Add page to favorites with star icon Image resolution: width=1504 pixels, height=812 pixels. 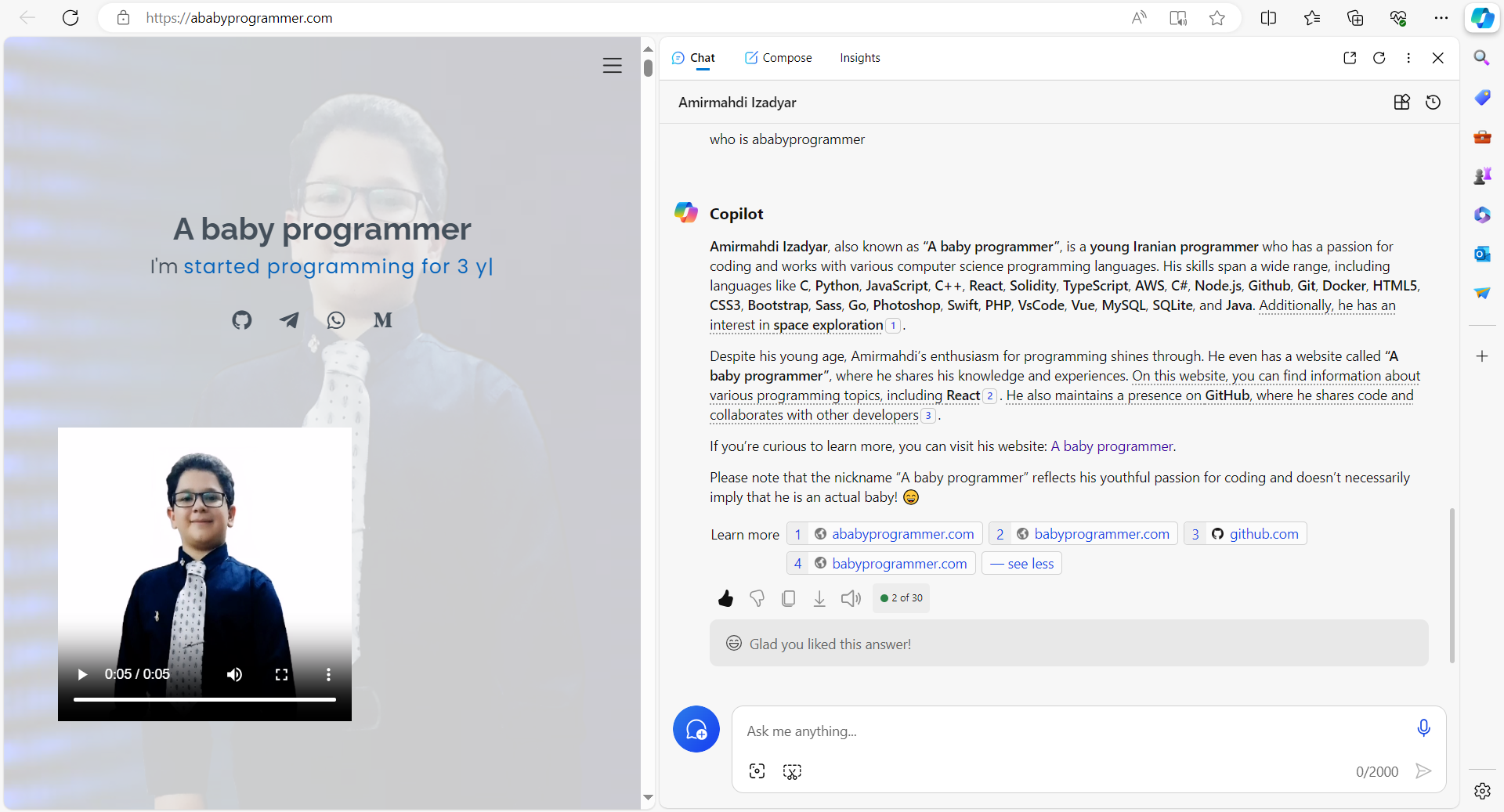[1217, 18]
